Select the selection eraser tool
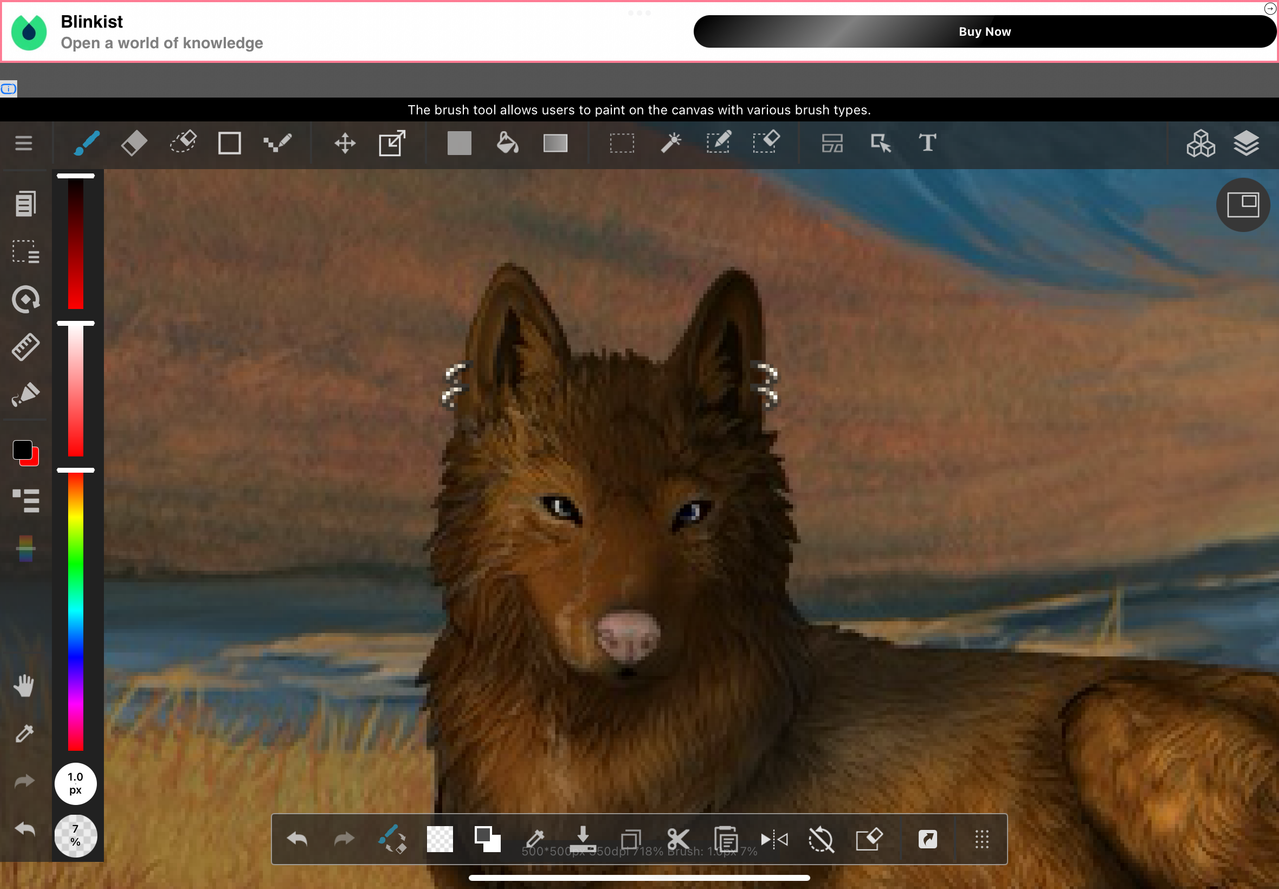This screenshot has width=1279, height=889. click(x=766, y=143)
